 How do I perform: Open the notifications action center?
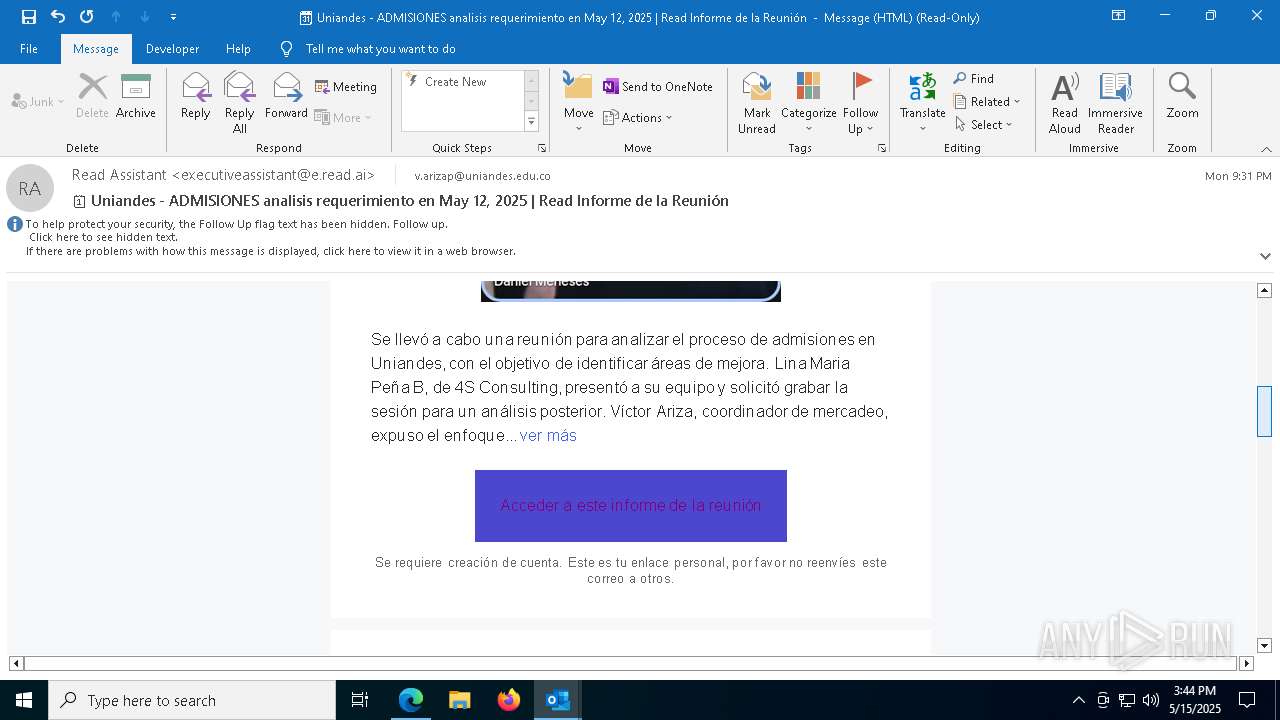click(x=1247, y=700)
